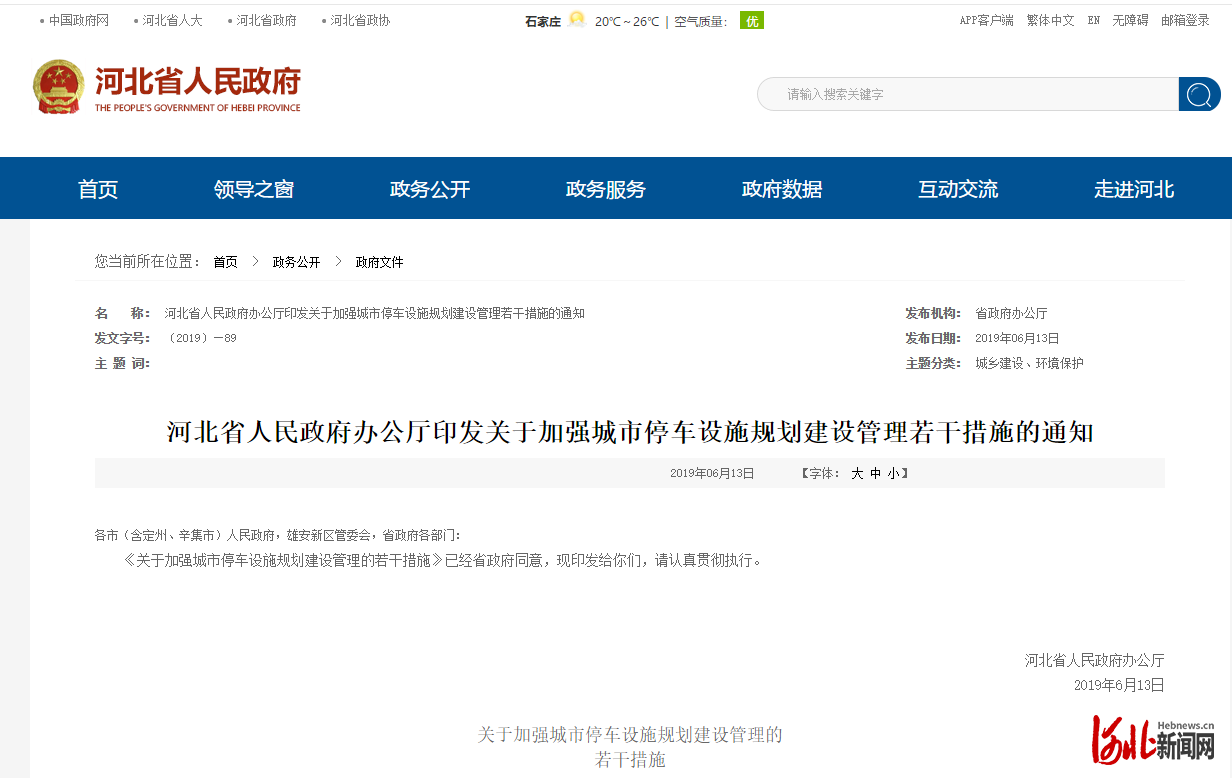Open the 政务服务 dropdown menu
This screenshot has width=1232, height=778.
604,188
